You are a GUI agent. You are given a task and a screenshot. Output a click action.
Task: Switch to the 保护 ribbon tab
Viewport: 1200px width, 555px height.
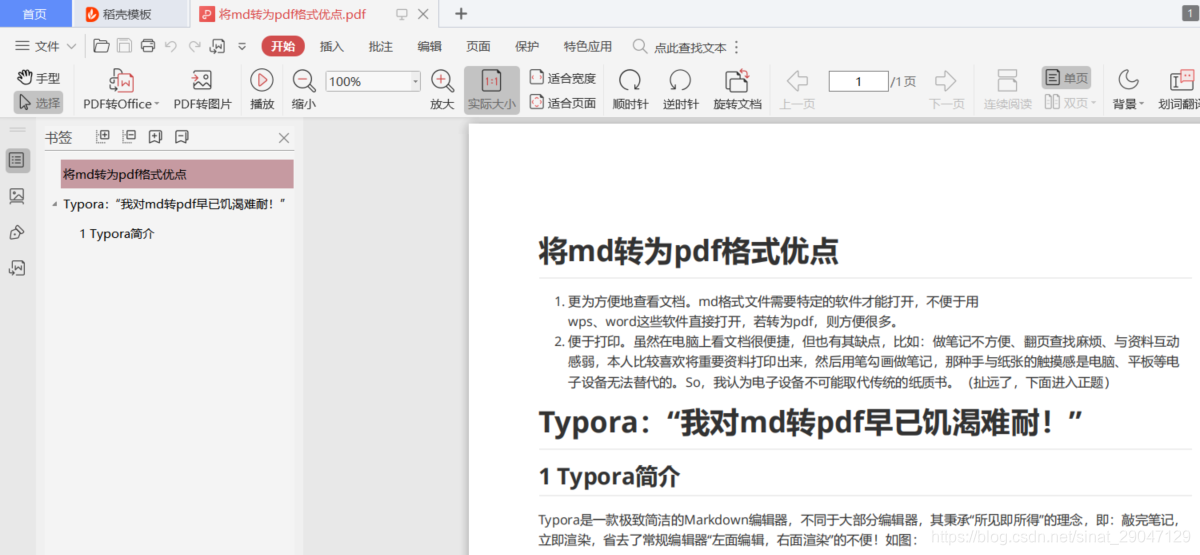point(526,46)
